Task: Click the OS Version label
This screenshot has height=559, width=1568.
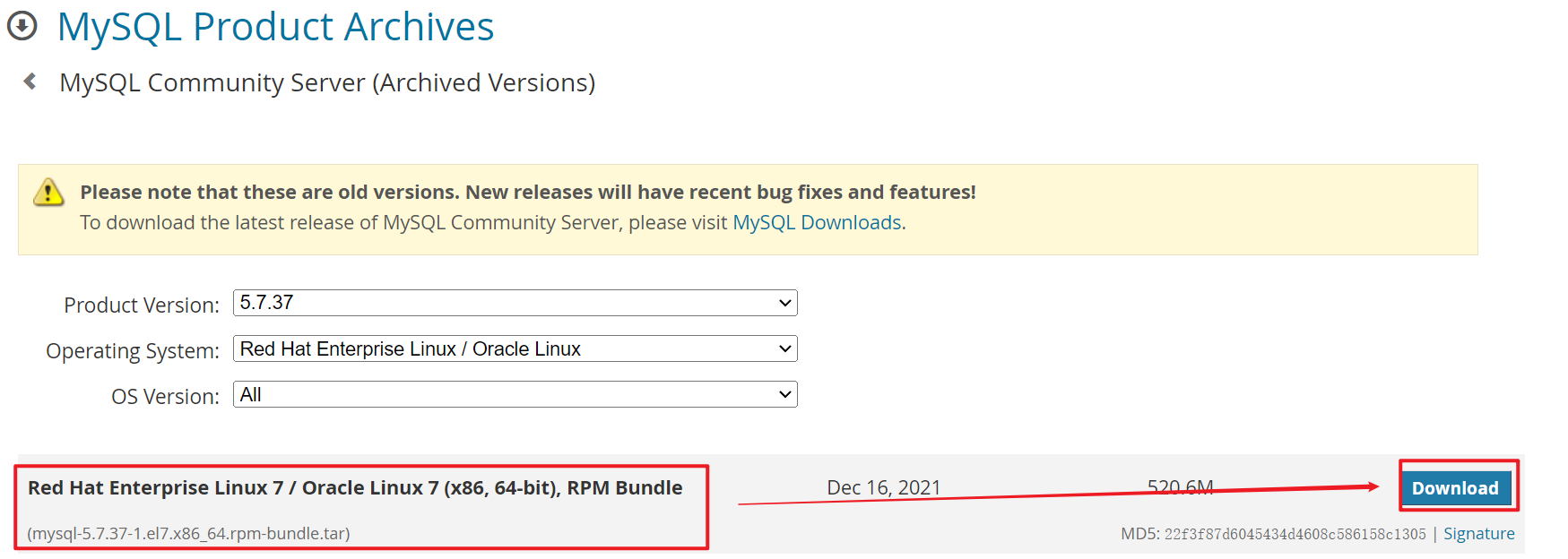Action: pyautogui.click(x=165, y=397)
